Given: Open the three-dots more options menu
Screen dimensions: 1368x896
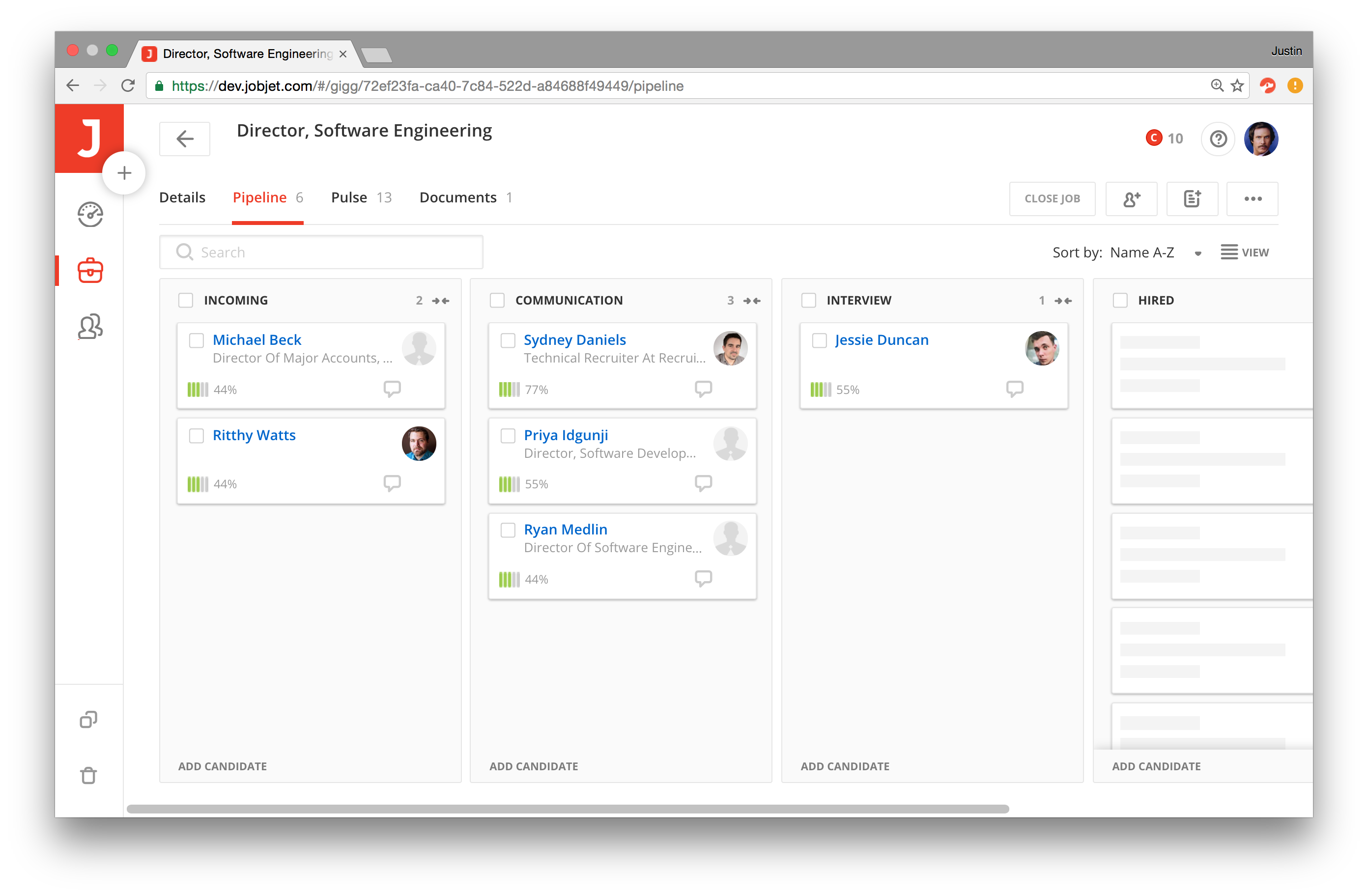Looking at the screenshot, I should [x=1253, y=199].
